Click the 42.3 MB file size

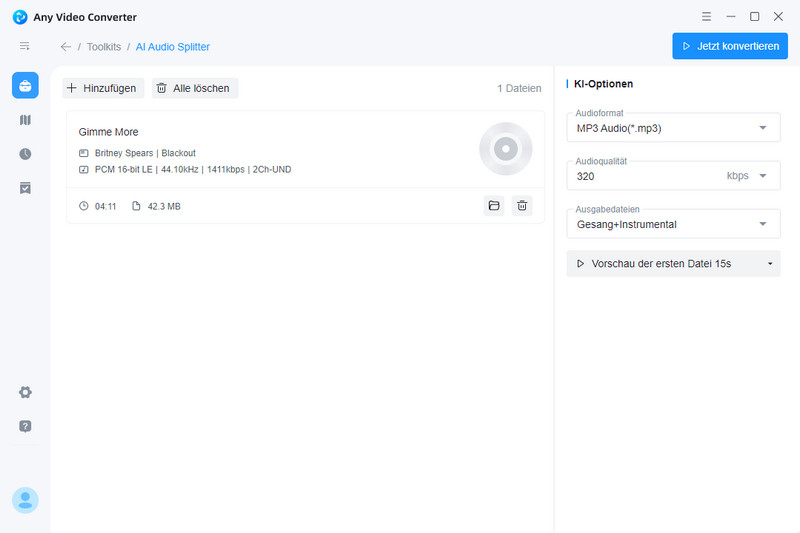pyautogui.click(x=164, y=206)
